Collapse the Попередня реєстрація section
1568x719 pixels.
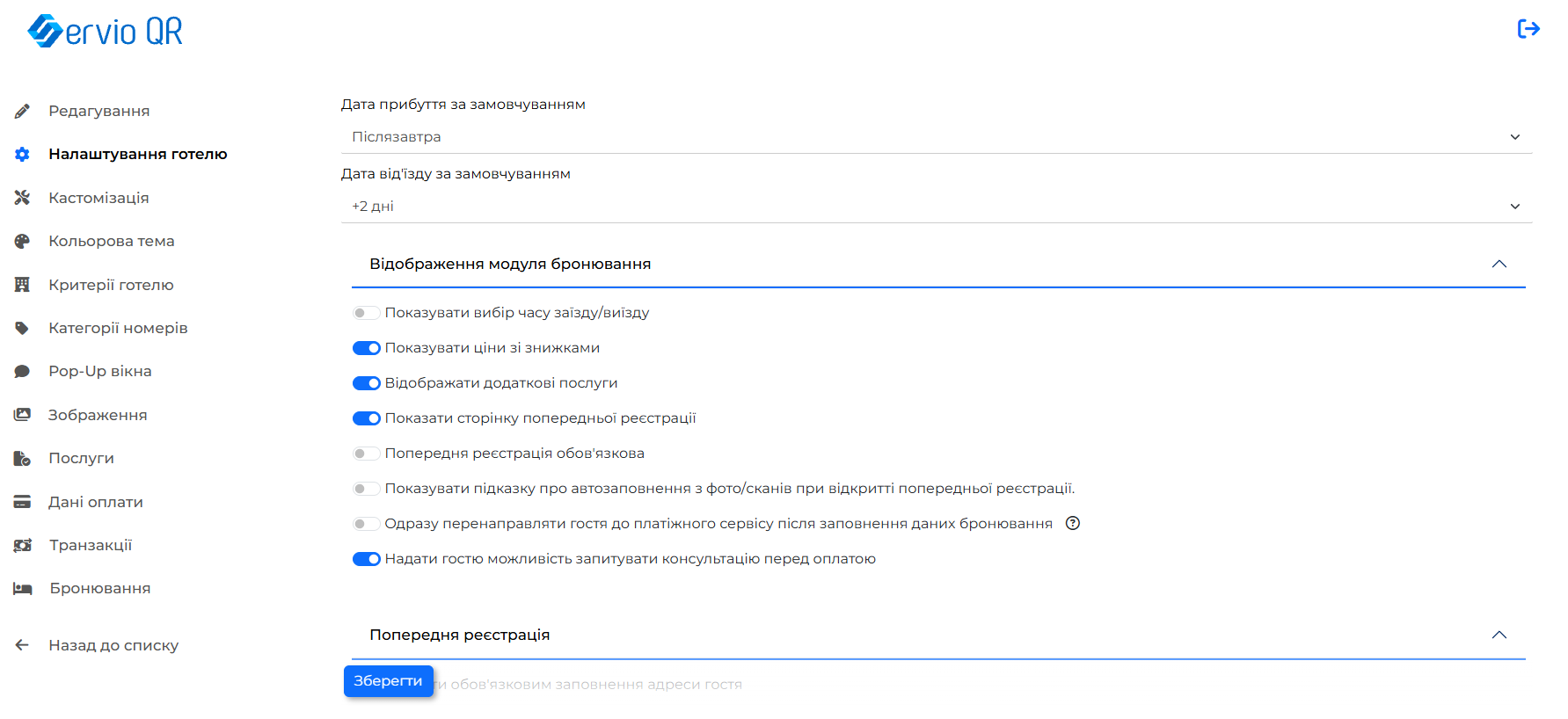point(1499,635)
